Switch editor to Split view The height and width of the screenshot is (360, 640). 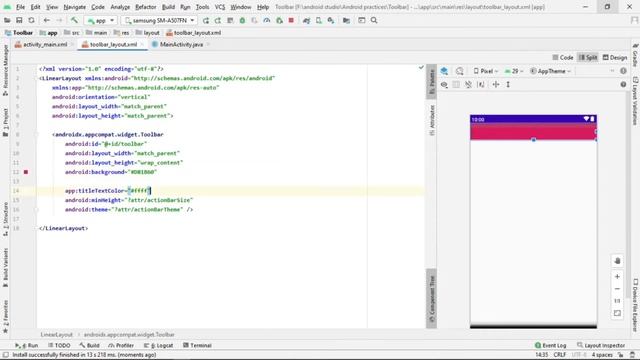tap(588, 58)
